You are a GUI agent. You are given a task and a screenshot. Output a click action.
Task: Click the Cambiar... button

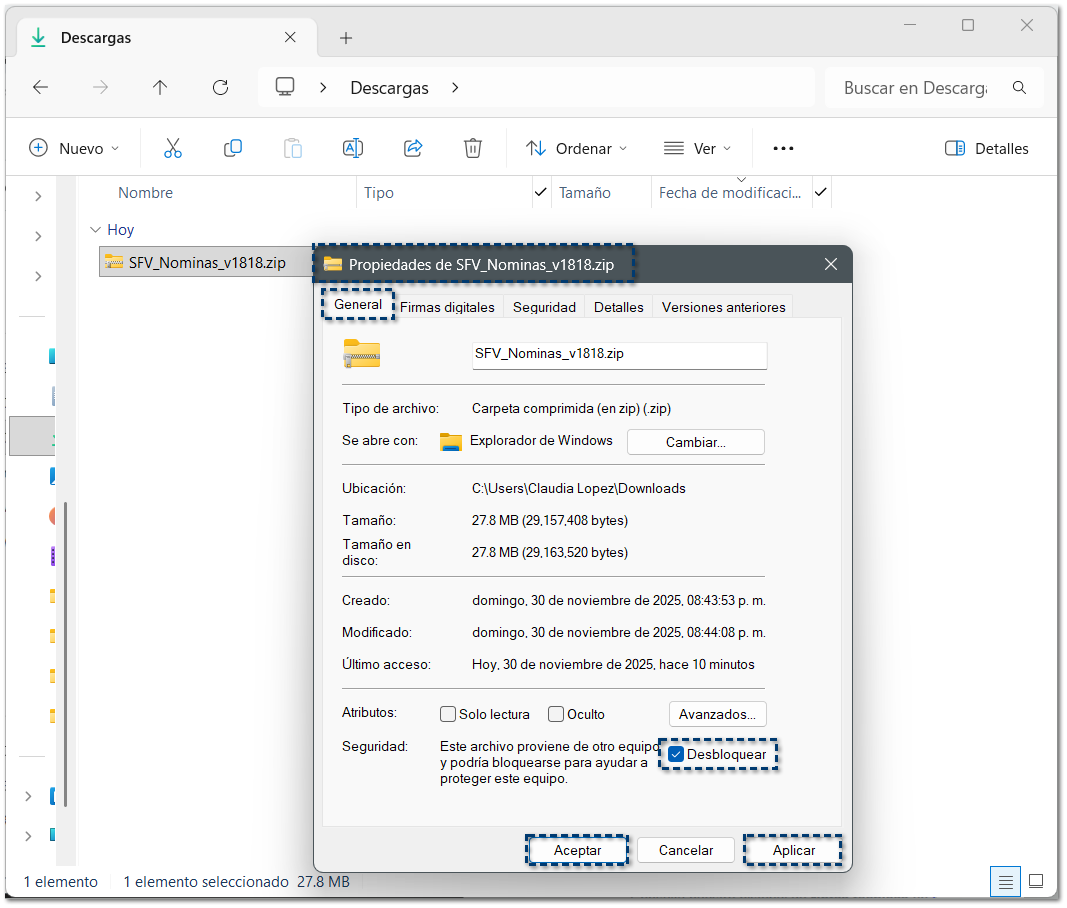[695, 442]
